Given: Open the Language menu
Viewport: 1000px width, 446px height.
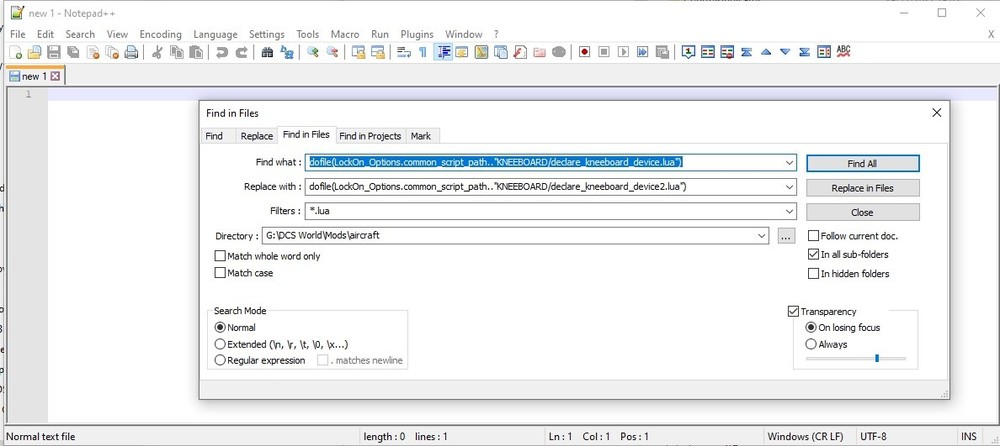Looking at the screenshot, I should point(216,34).
